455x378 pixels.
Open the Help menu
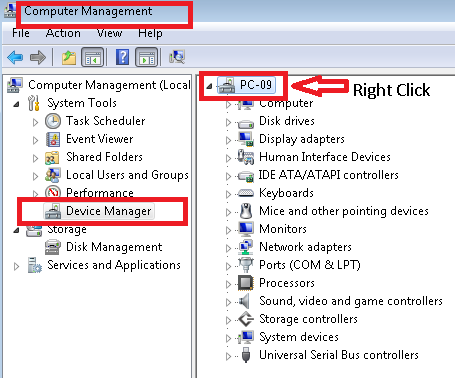coord(150,33)
